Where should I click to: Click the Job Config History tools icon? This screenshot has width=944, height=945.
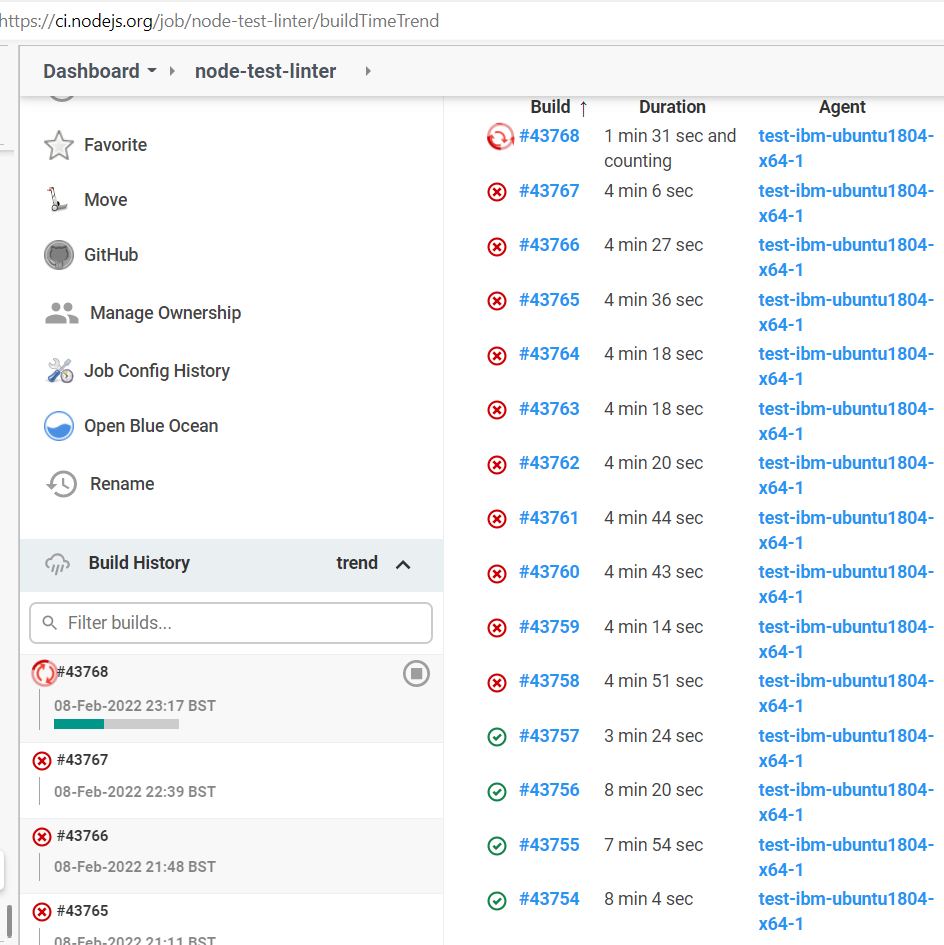click(60, 371)
